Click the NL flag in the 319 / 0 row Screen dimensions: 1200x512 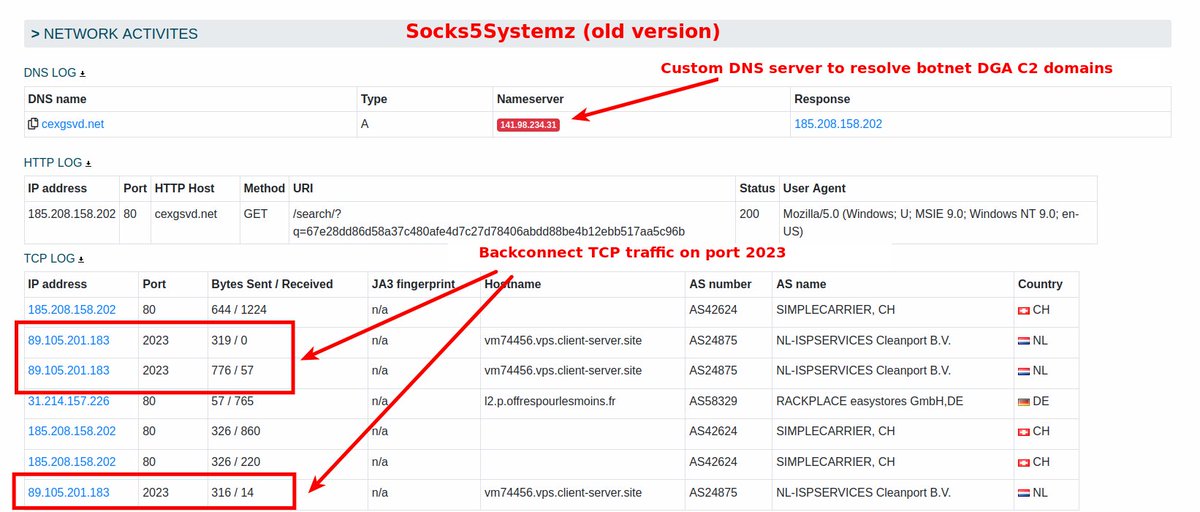(1023, 341)
